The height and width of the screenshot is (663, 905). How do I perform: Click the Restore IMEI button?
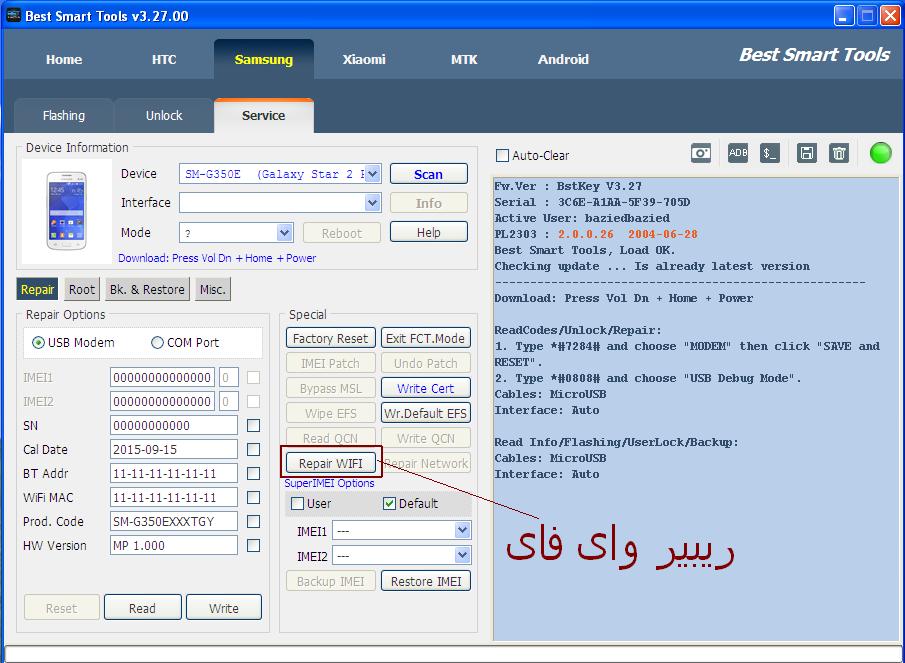point(425,581)
